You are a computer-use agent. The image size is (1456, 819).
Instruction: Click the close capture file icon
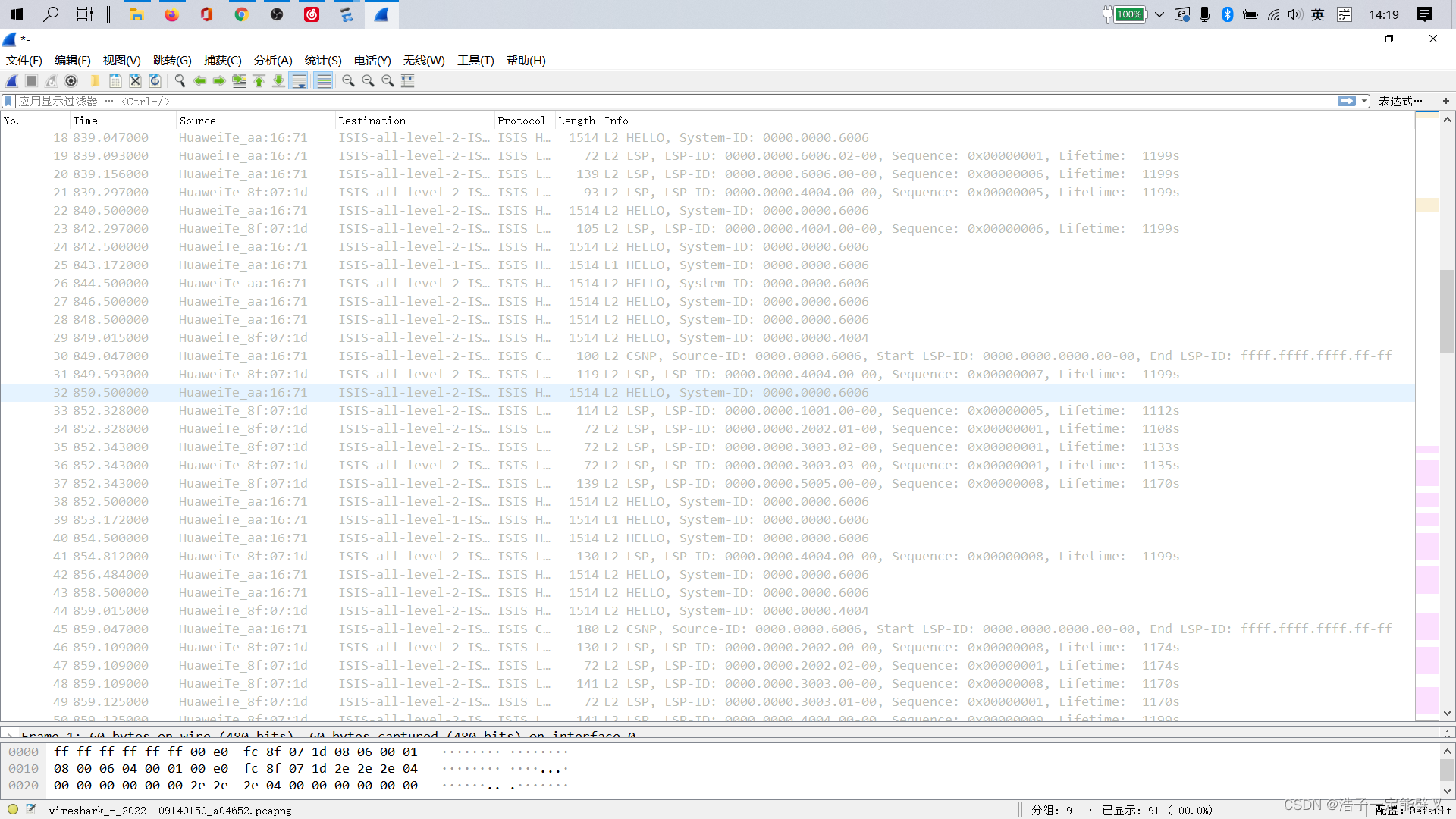pyautogui.click(x=135, y=81)
